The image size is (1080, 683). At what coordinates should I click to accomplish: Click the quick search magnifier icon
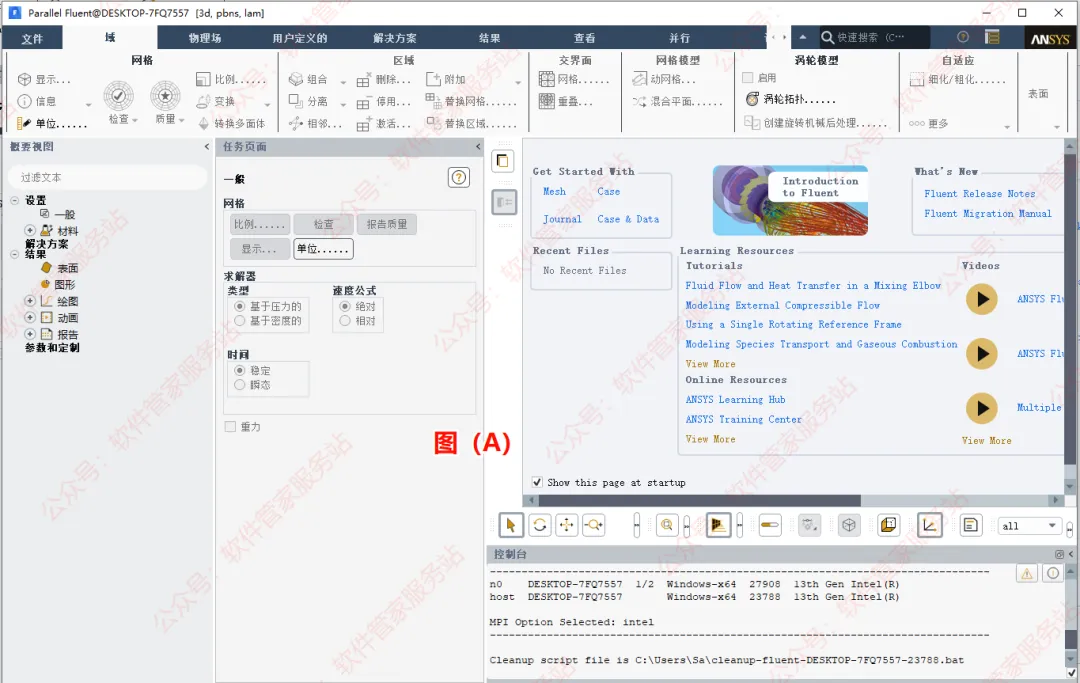pos(827,37)
